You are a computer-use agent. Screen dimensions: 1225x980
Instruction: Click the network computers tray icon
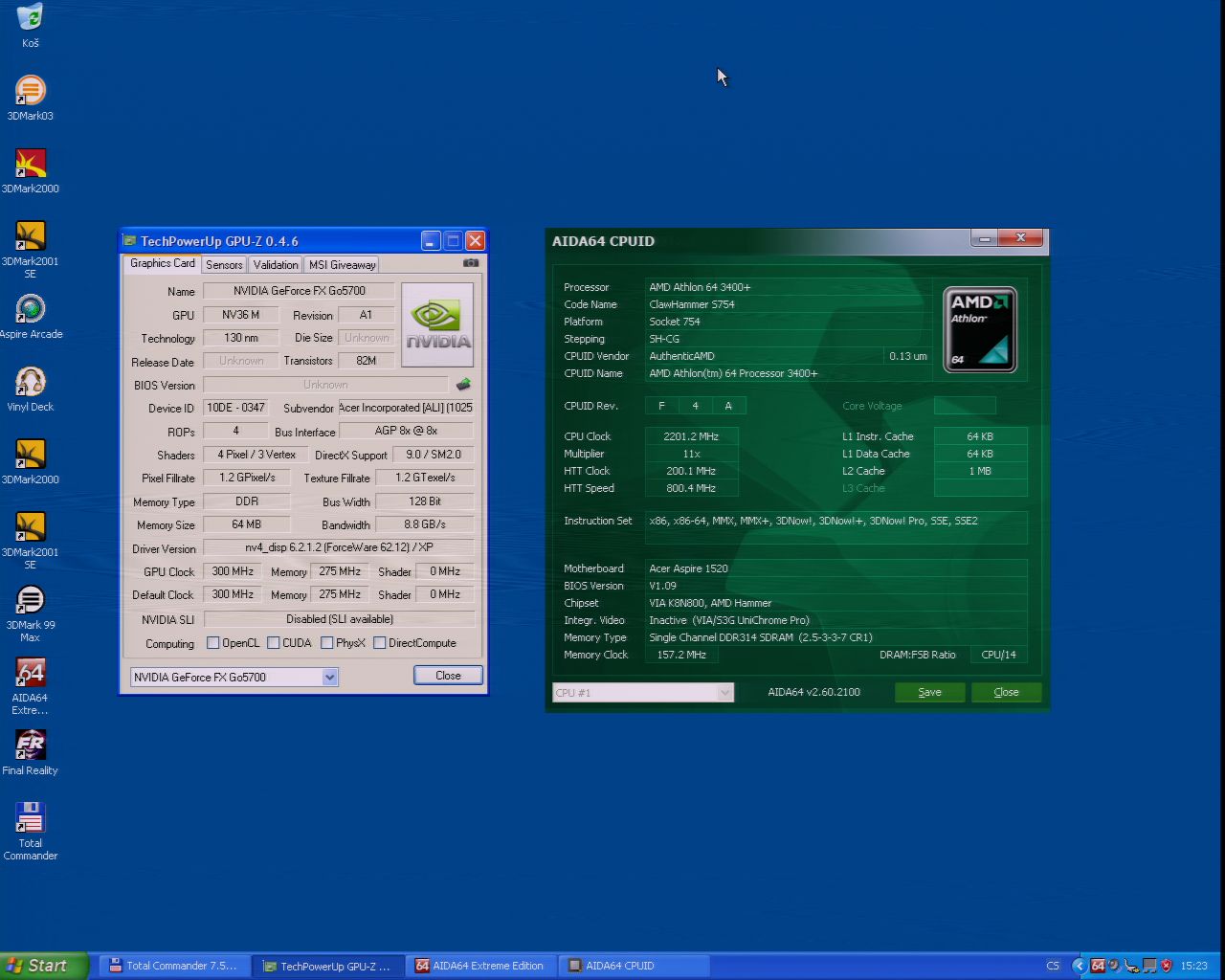point(1149,966)
